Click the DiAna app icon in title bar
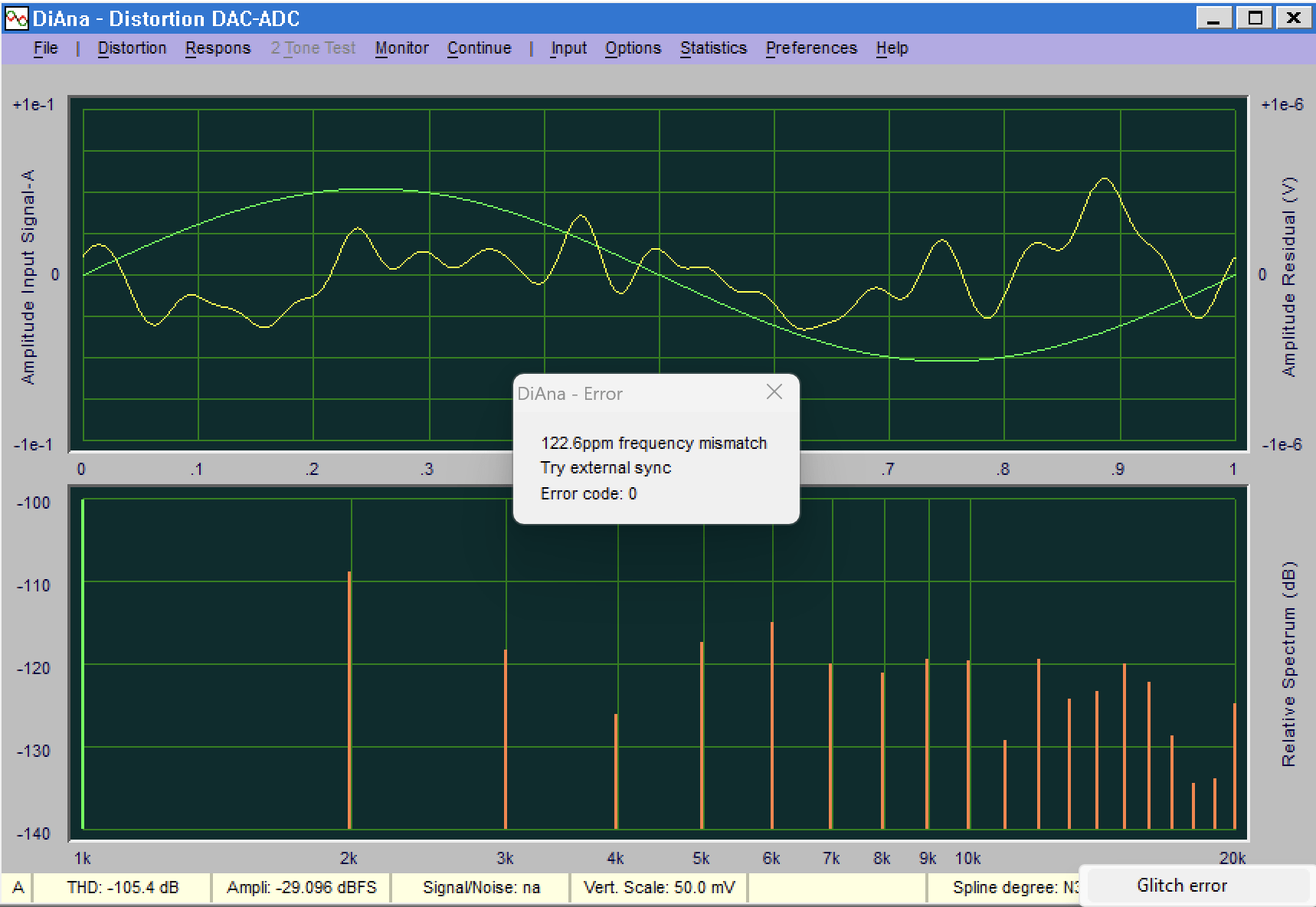Viewport: 1316px width, 907px height. point(16,18)
